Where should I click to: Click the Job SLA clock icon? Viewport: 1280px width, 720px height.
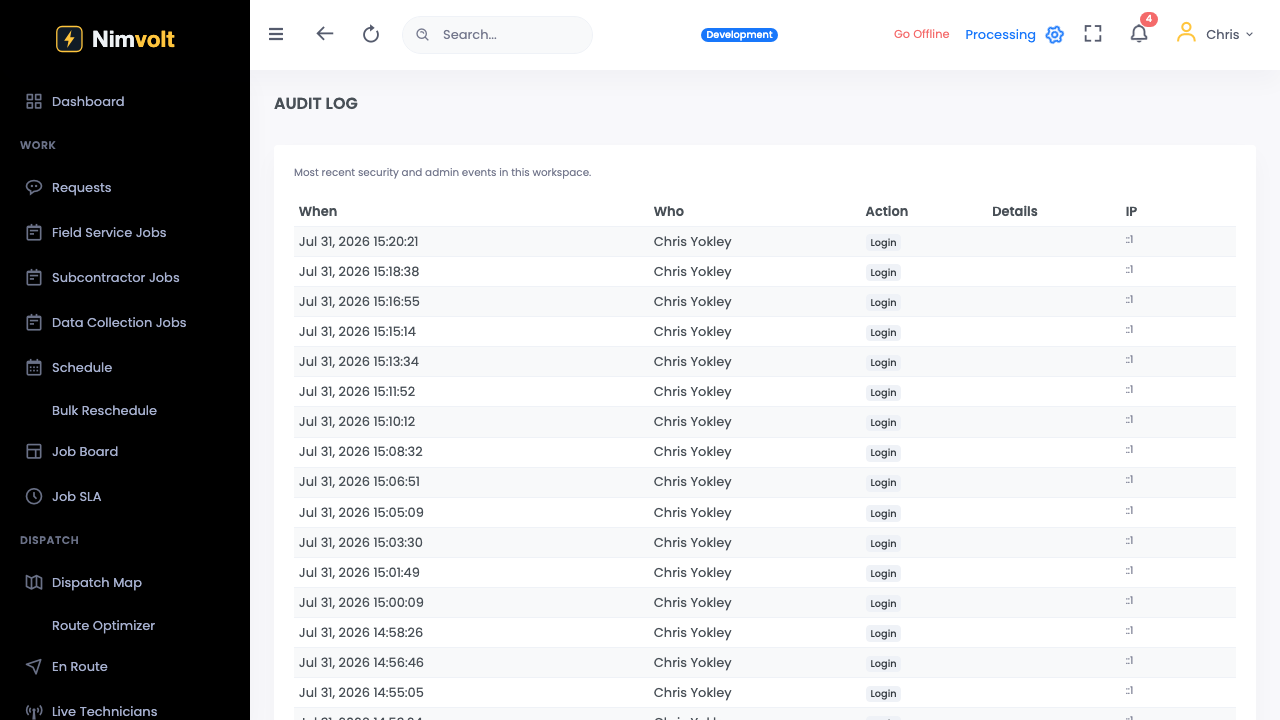[34, 496]
